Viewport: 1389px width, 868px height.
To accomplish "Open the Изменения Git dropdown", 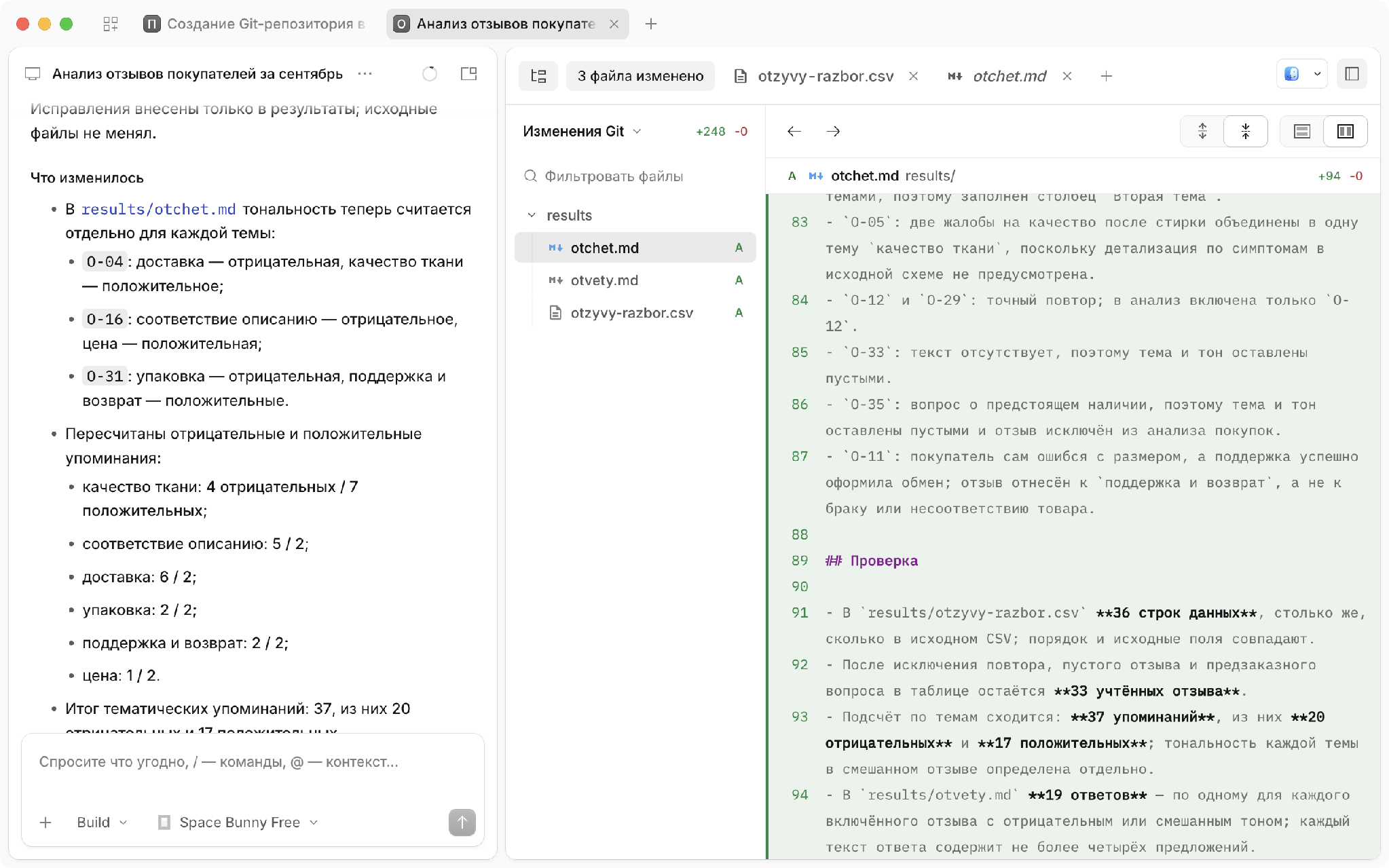I will coord(582,131).
